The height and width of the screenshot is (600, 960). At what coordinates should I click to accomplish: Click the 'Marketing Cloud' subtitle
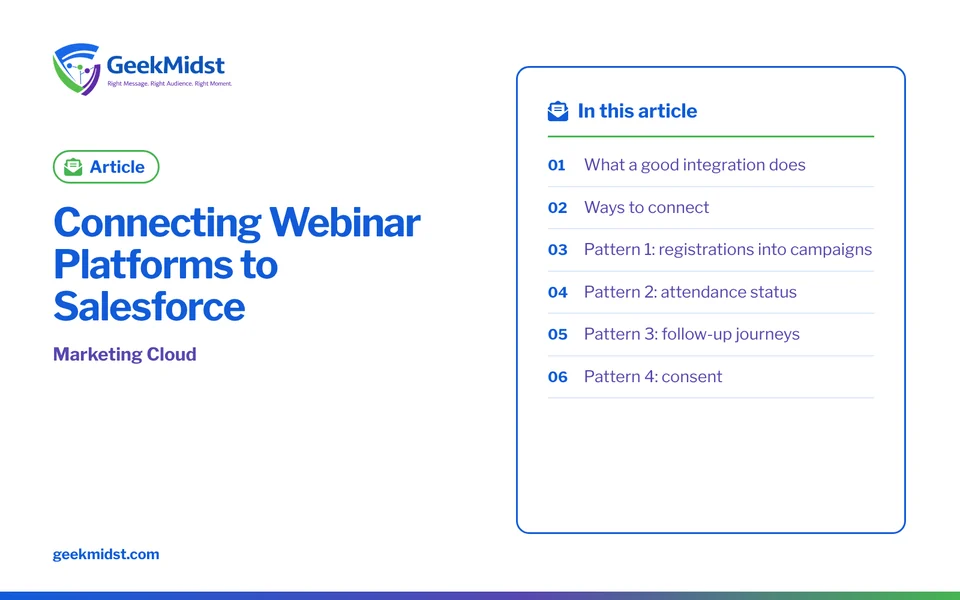tap(124, 354)
